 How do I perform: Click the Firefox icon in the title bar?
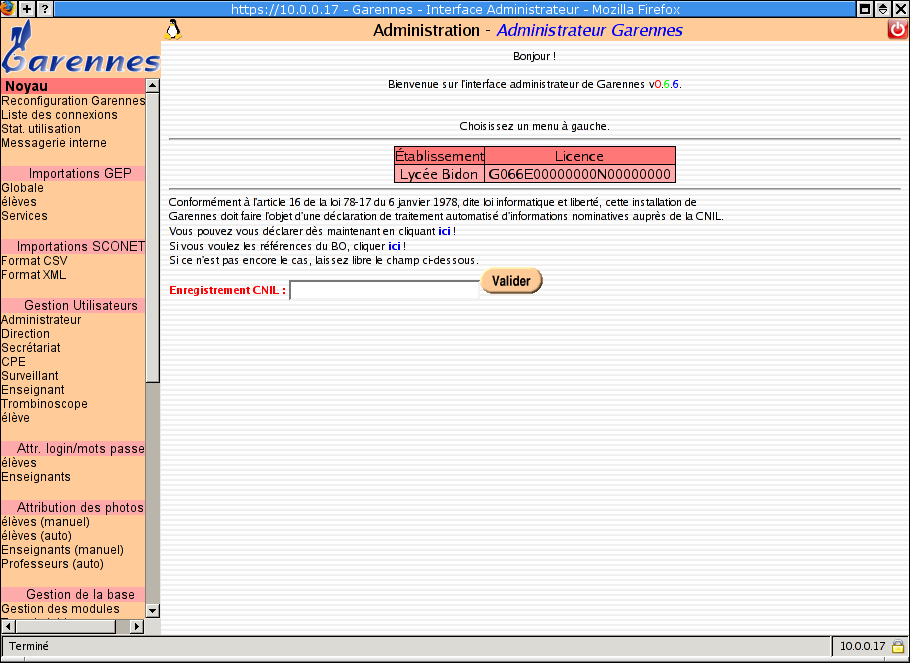click(8, 9)
